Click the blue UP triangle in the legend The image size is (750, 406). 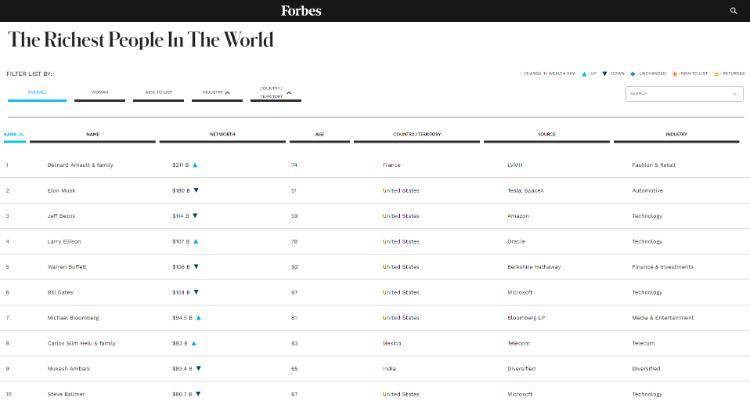pos(584,73)
